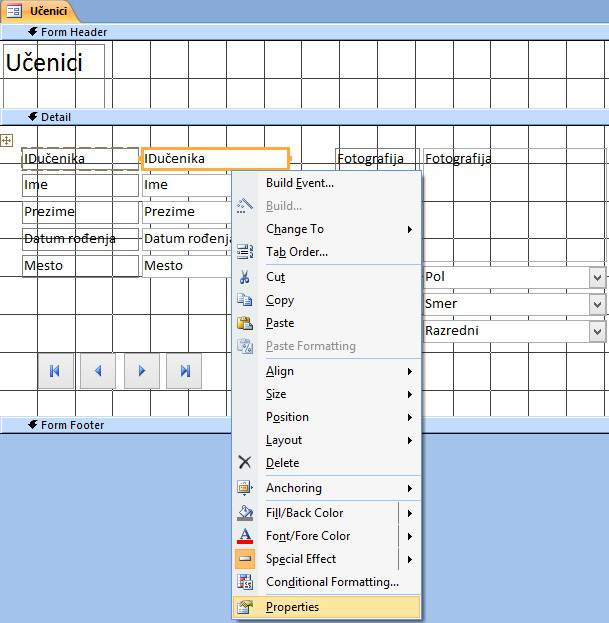Image resolution: width=609 pixels, height=623 pixels.
Task: Click the Font/Fore Color letter icon
Action: tap(245, 536)
